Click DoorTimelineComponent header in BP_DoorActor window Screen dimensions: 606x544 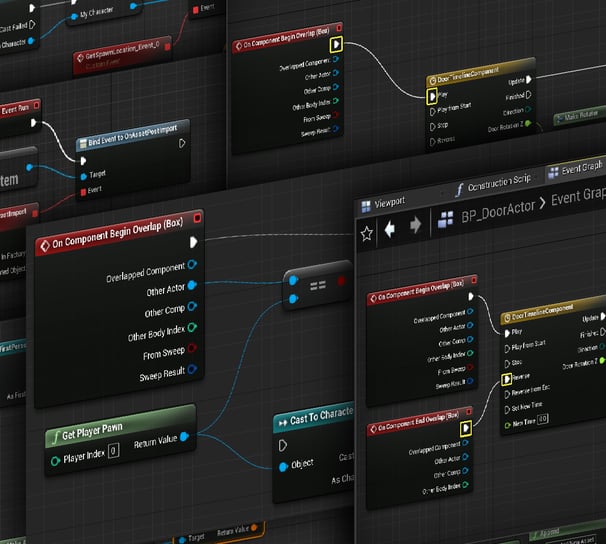click(553, 311)
